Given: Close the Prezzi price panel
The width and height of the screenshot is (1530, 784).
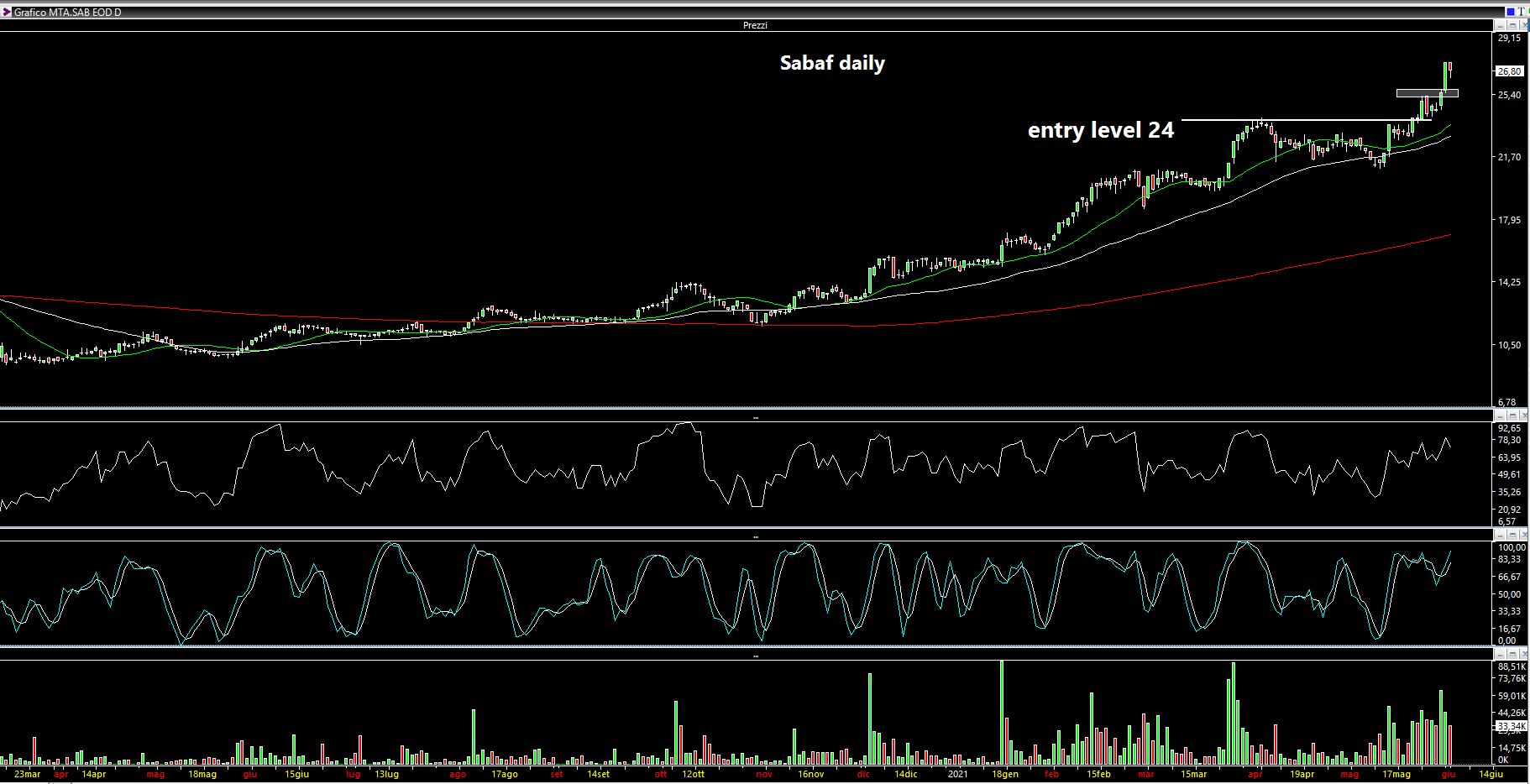Looking at the screenshot, I should pyautogui.click(x=1523, y=25).
